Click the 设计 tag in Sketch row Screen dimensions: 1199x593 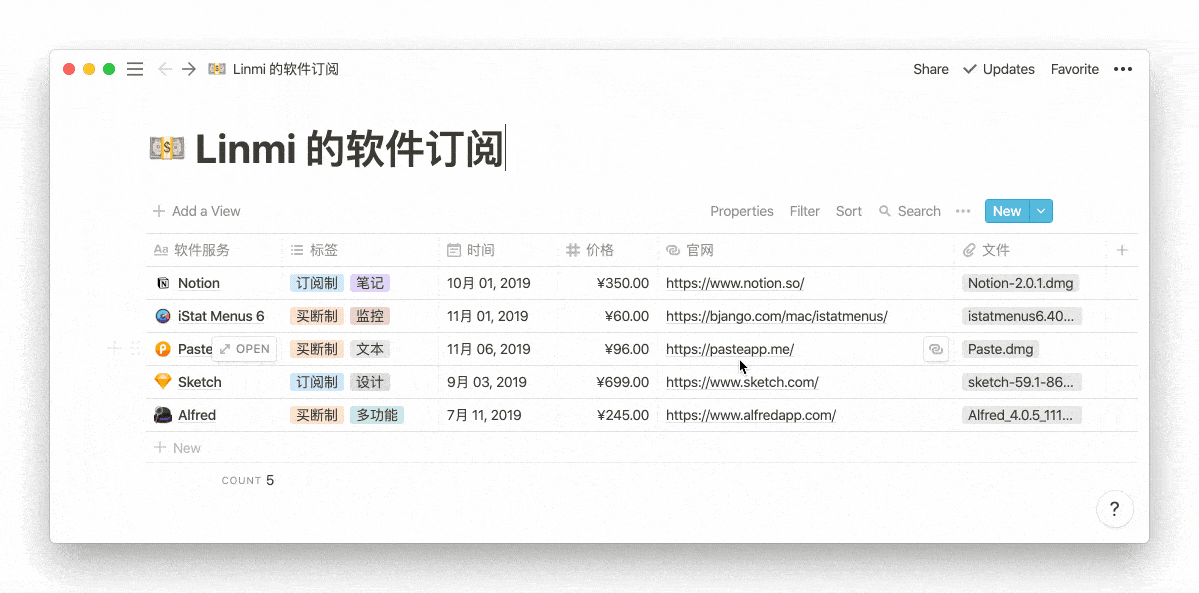(x=370, y=383)
